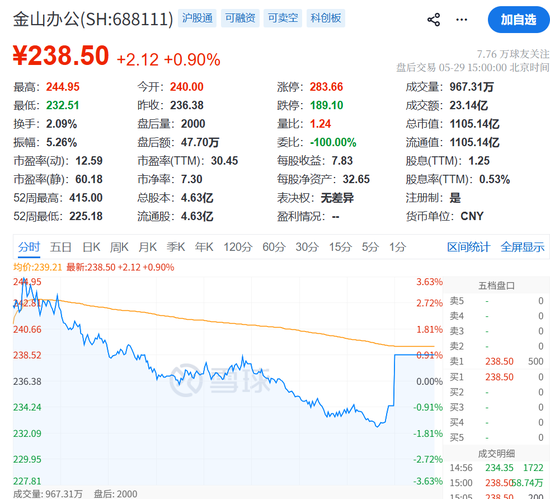The width and height of the screenshot is (550, 499).
Task: Click the 科创板 tag
Action: pyautogui.click(x=326, y=18)
